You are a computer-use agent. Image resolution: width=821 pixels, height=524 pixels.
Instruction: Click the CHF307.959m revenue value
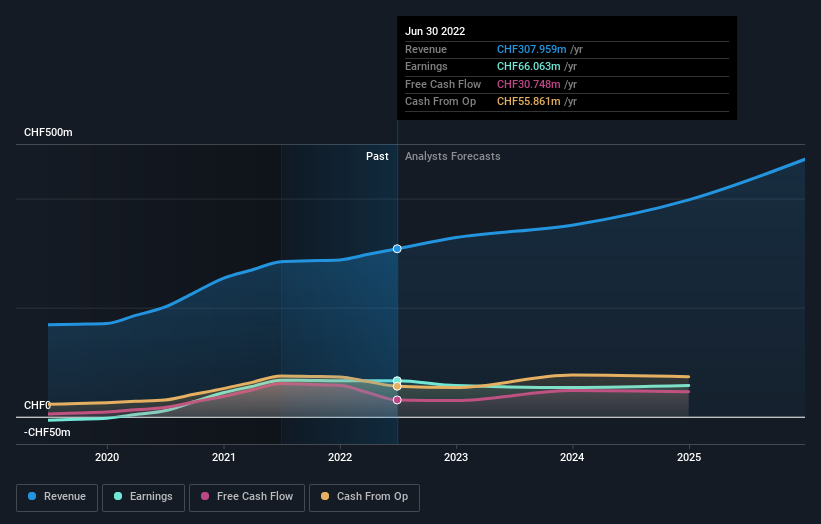(531, 49)
